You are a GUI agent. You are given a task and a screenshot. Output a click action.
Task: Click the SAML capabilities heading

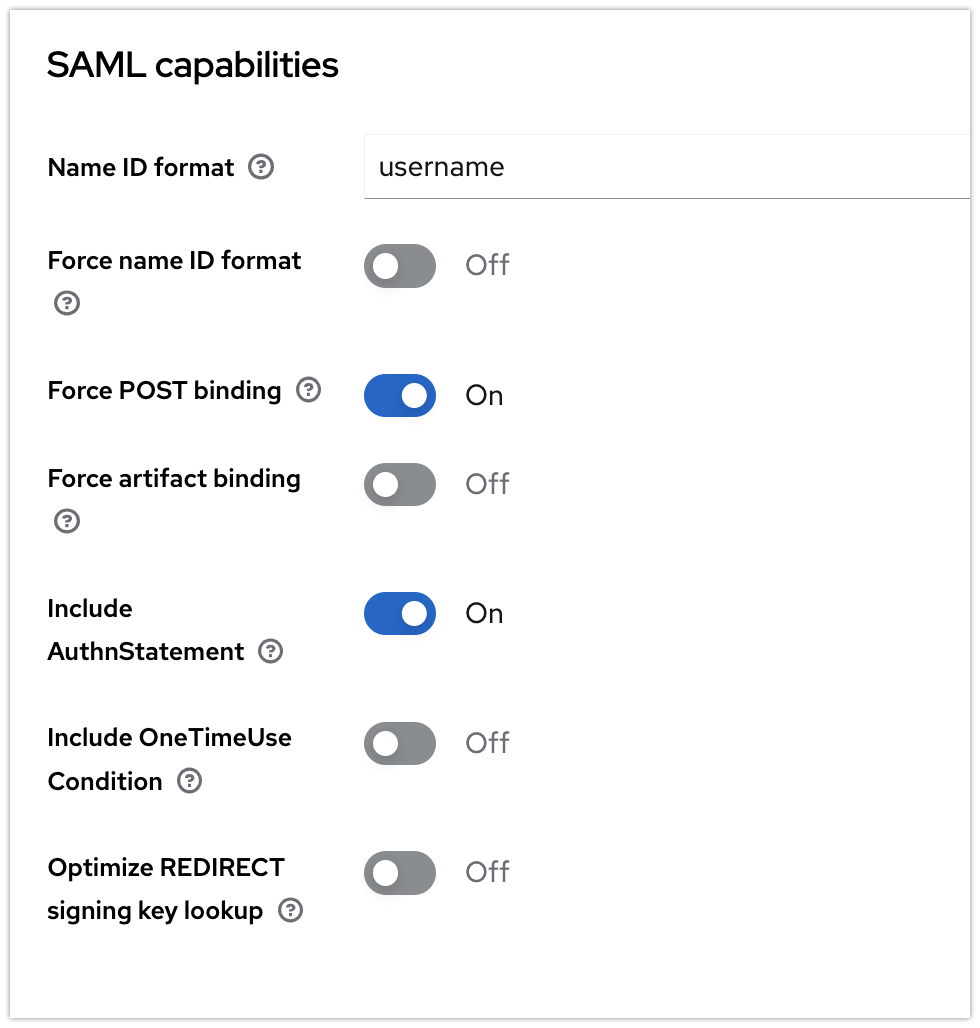point(192,65)
